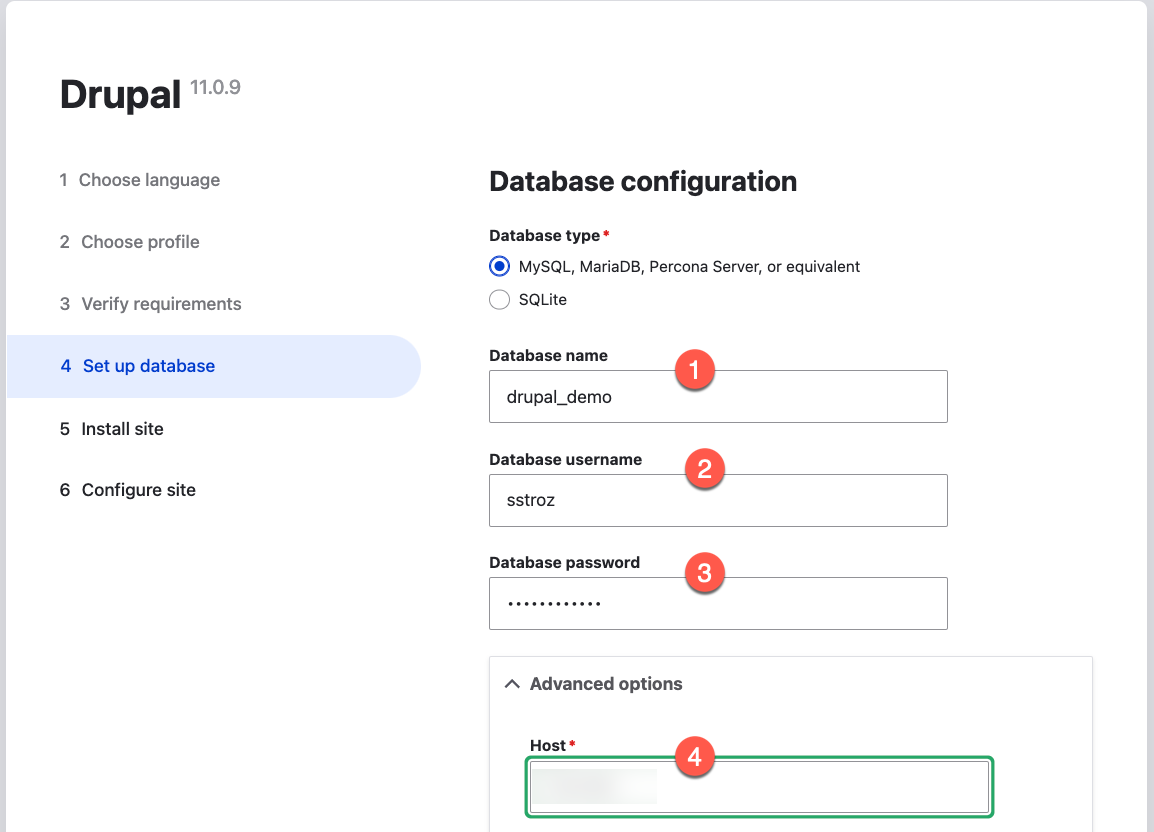Screen dimensions: 1154x832
Task: Choose the SQLite database type radio button
Action: coord(499,300)
